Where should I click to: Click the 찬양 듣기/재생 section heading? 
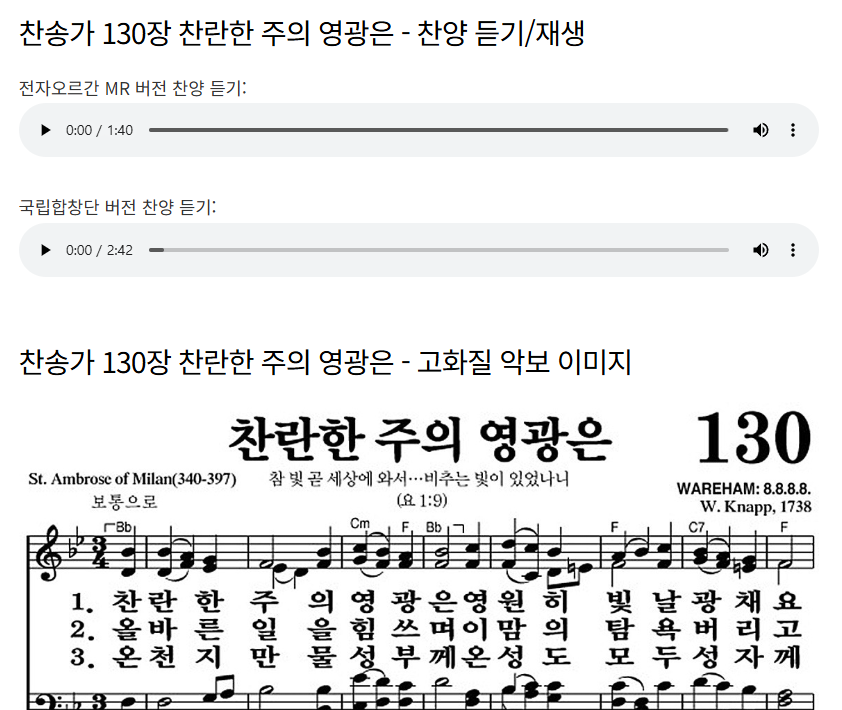302,33
